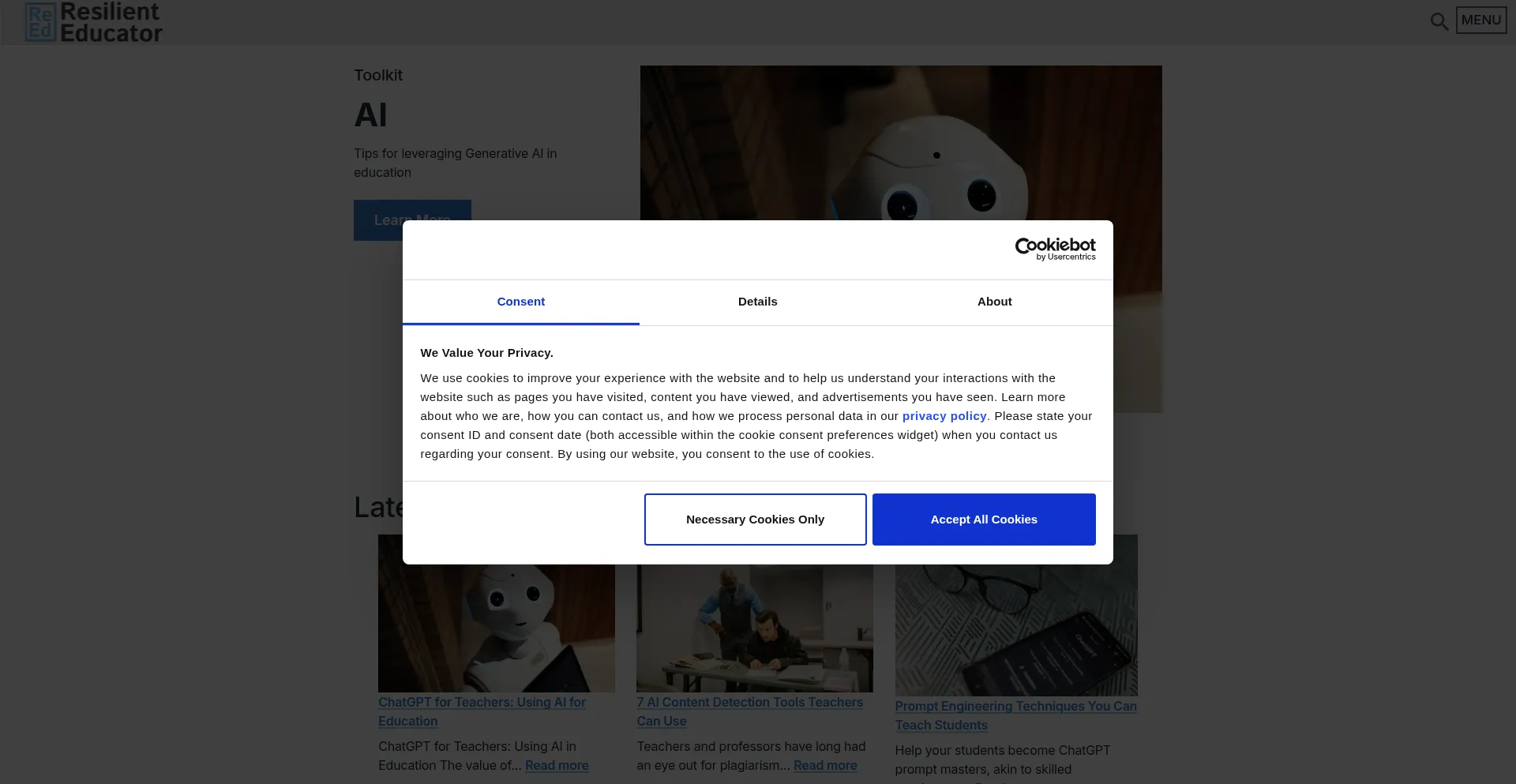Open the privacy policy link
Screen dimensions: 1516x784
[x=944, y=416]
